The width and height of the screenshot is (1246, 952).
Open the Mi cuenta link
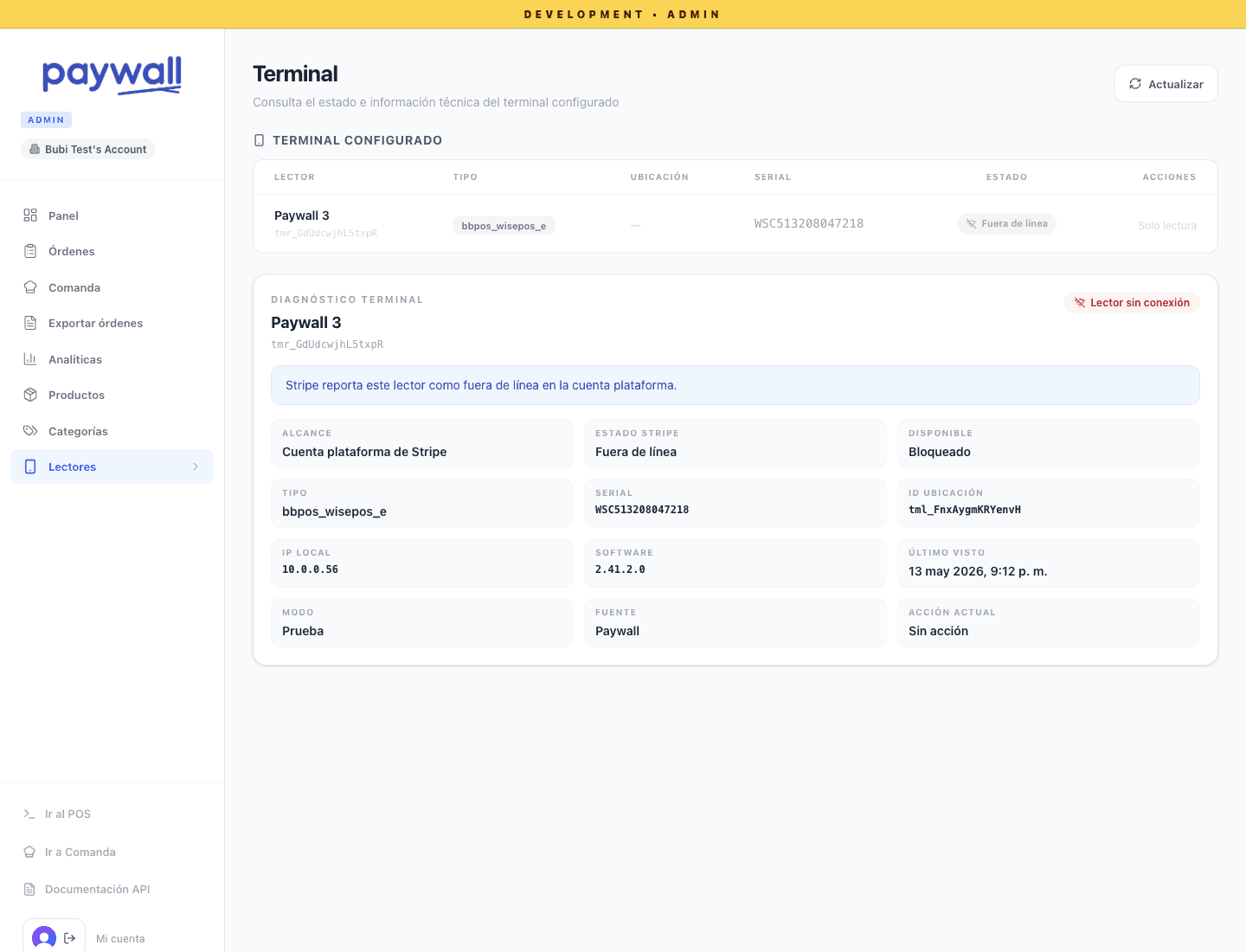[x=120, y=938]
